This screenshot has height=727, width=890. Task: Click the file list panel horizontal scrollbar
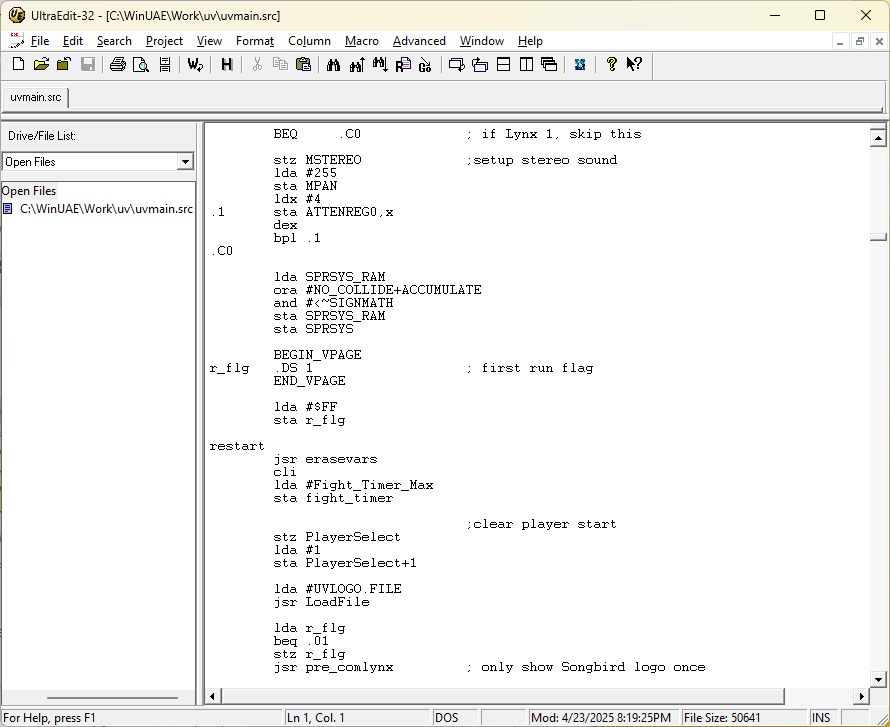point(112,697)
